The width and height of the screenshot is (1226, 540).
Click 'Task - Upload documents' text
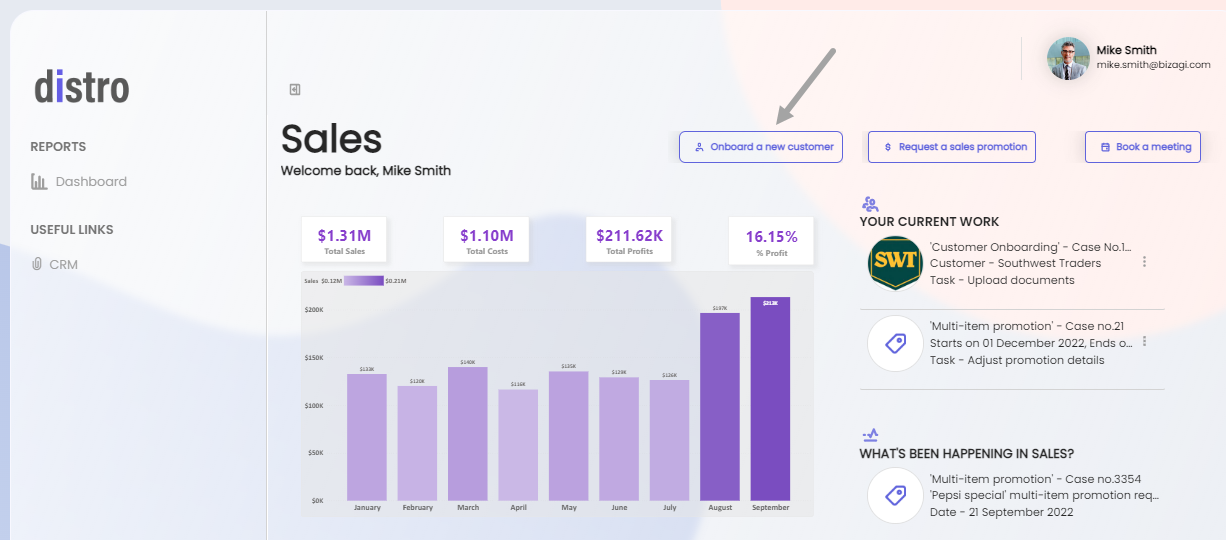pos(1002,280)
